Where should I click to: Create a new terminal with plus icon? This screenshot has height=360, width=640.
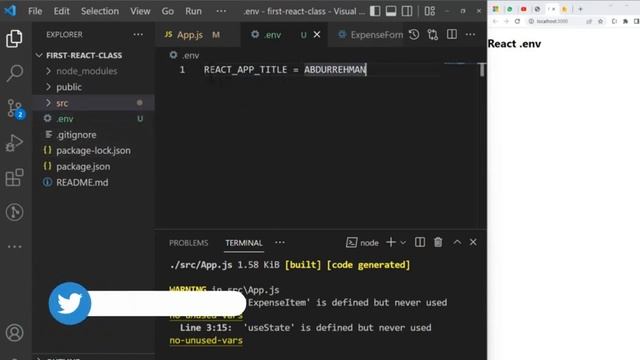click(391, 242)
